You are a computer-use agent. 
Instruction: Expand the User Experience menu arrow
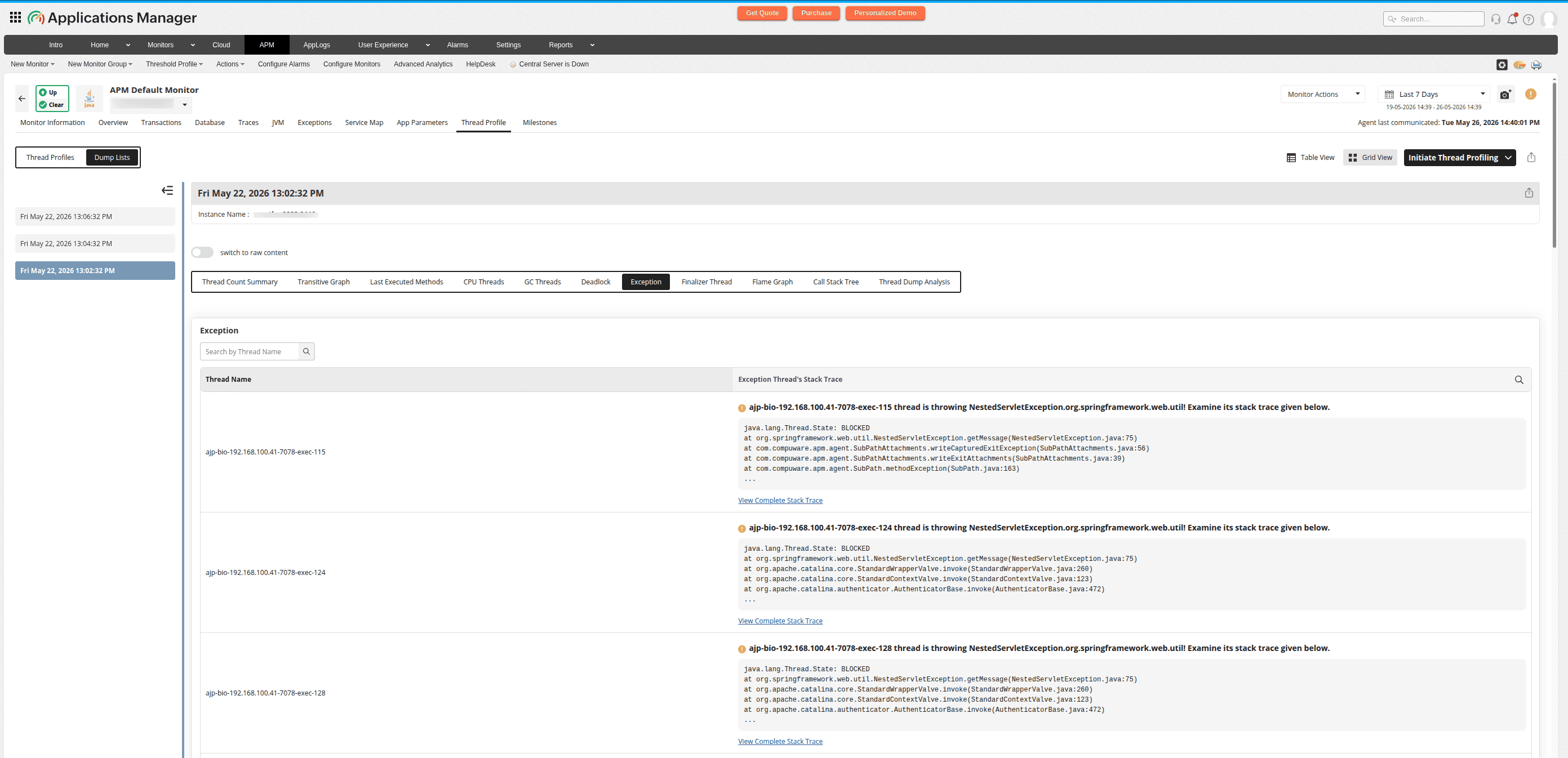(427, 45)
